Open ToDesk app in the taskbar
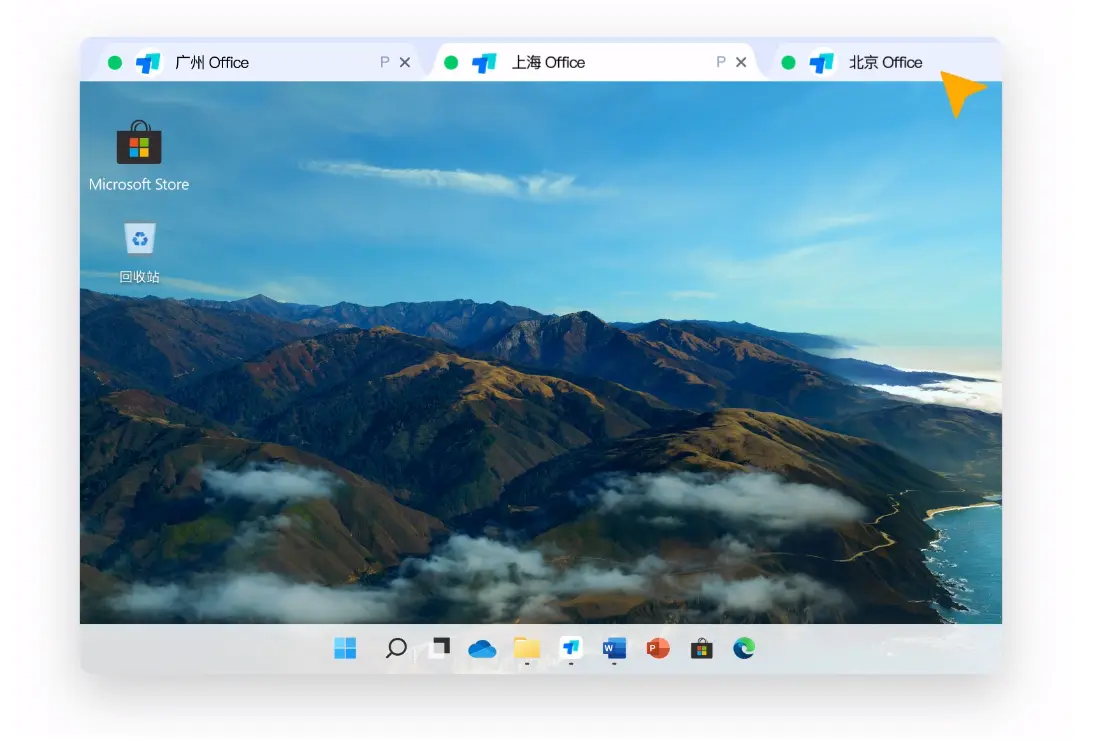The image size is (1095, 744). [571, 648]
